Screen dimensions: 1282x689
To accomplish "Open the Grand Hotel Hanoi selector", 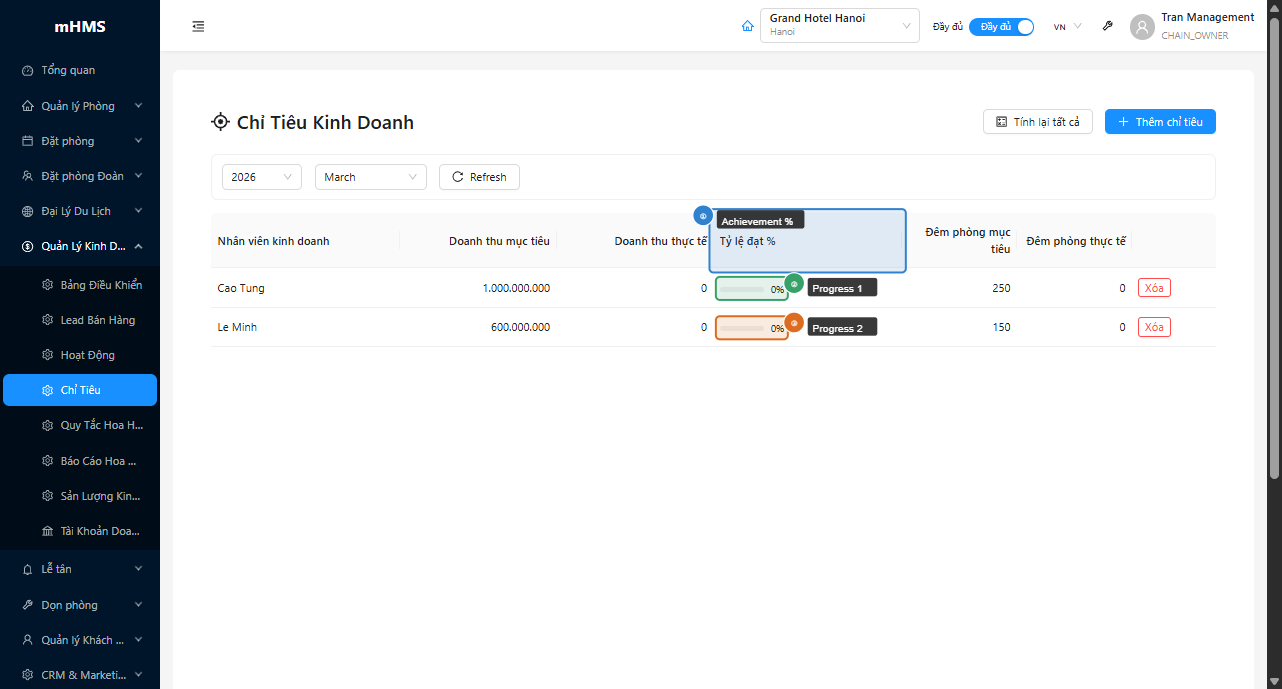I will pyautogui.click(x=839, y=26).
